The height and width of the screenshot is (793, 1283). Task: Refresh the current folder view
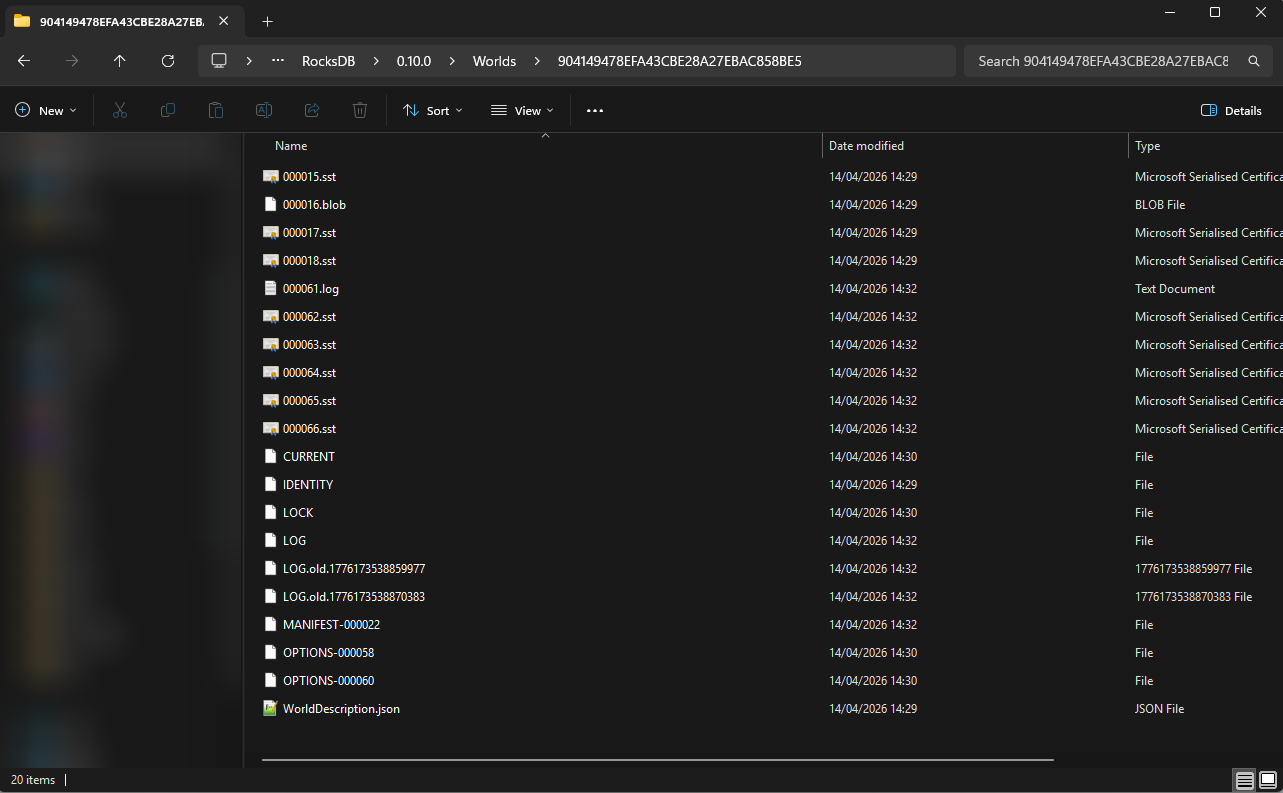click(x=168, y=61)
